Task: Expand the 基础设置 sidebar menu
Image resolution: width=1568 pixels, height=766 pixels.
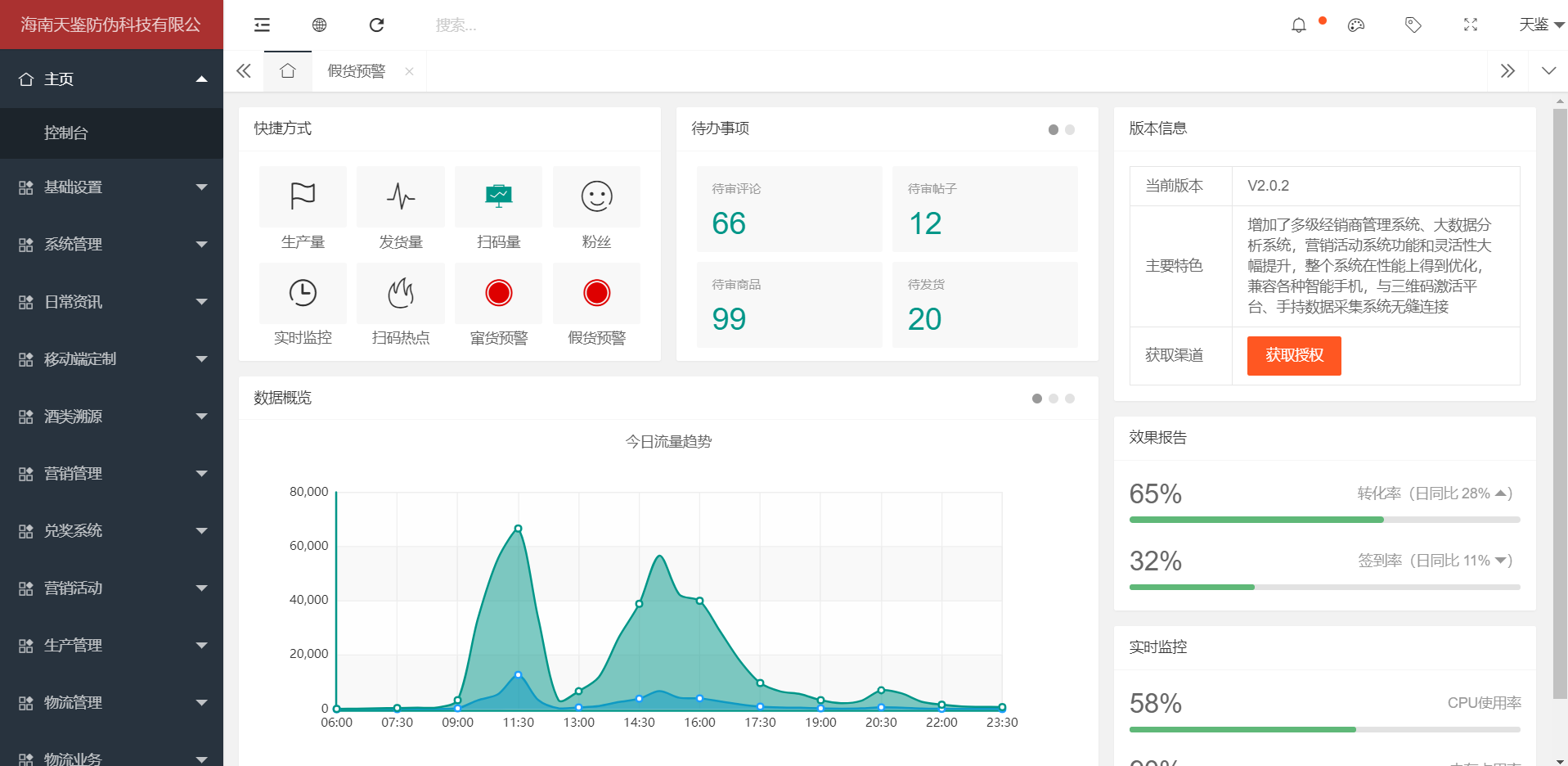Action: coord(111,187)
